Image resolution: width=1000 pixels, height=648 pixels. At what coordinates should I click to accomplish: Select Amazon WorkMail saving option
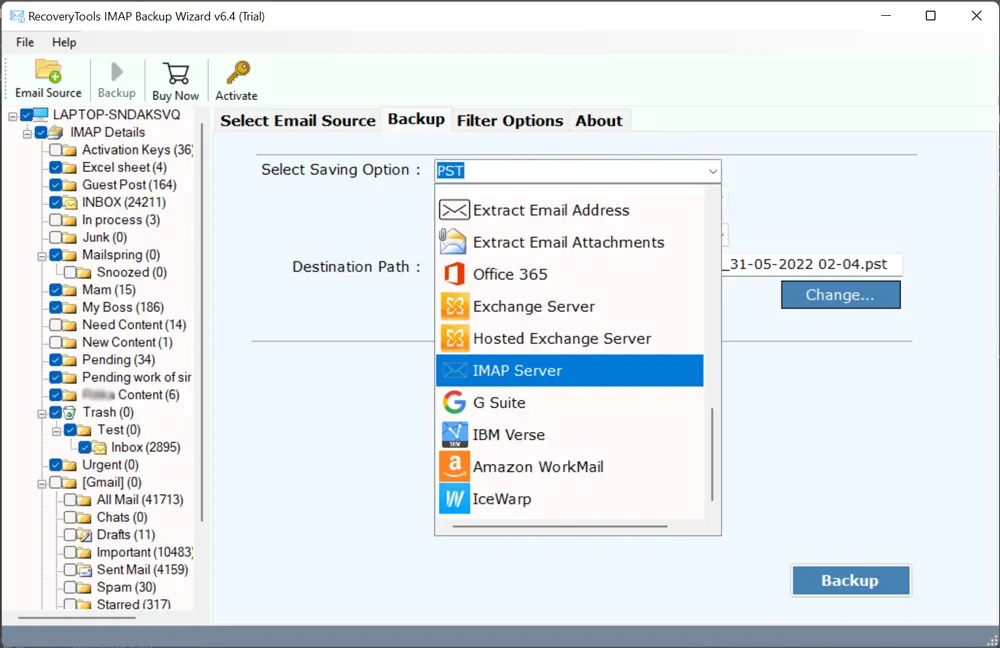538,467
